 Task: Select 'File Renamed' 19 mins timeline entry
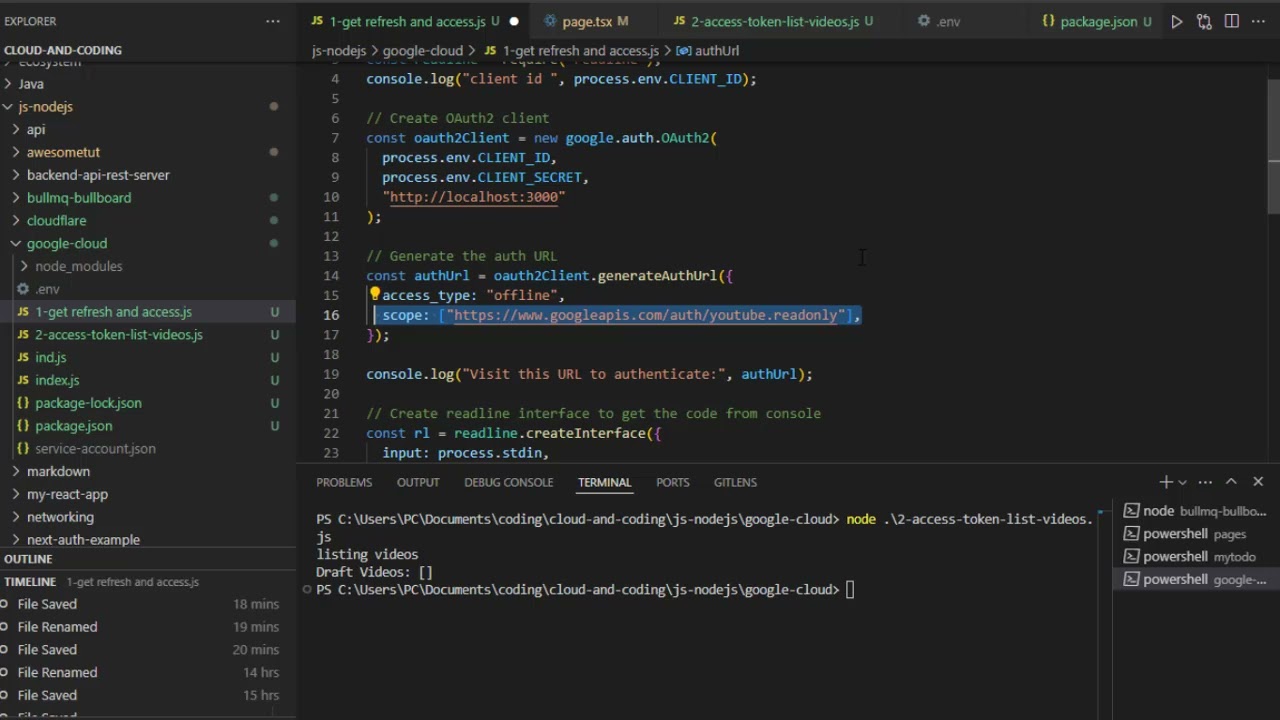148,627
